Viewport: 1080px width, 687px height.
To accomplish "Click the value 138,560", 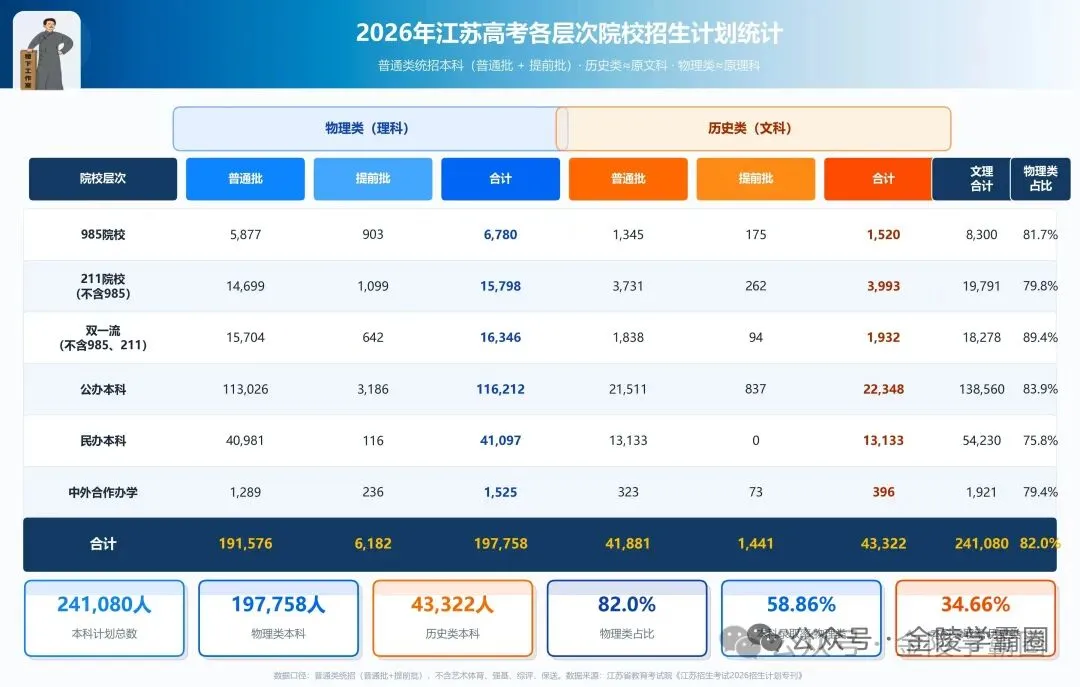I will click(x=982, y=389).
